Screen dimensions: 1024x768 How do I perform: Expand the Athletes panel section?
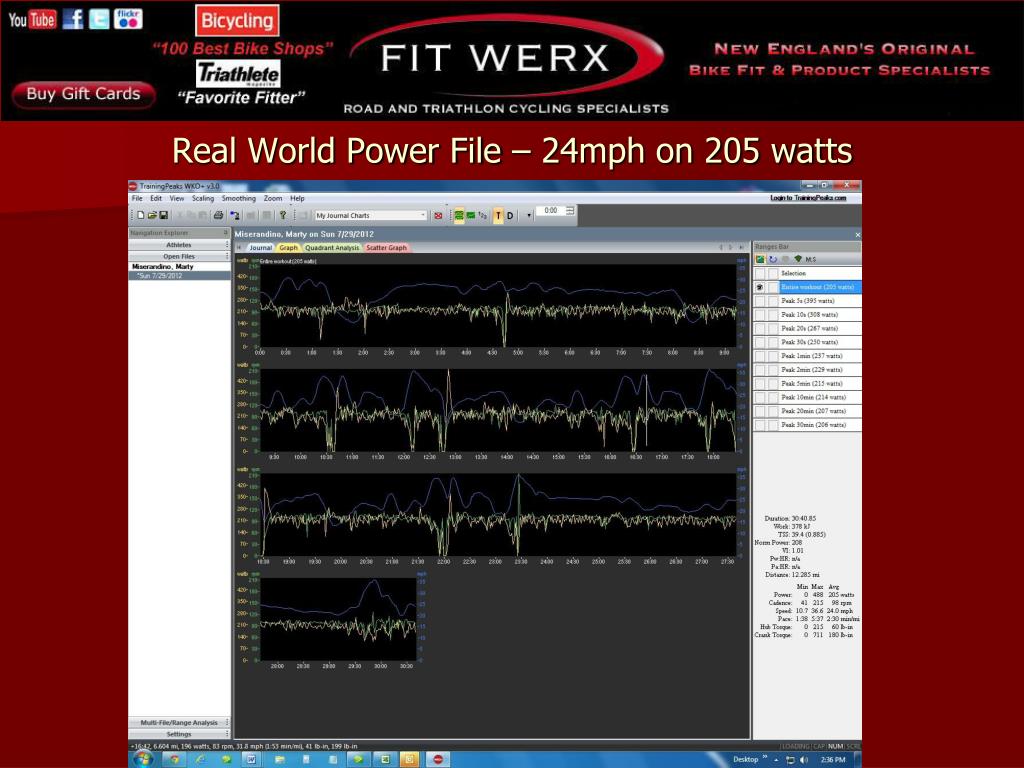click(x=179, y=245)
